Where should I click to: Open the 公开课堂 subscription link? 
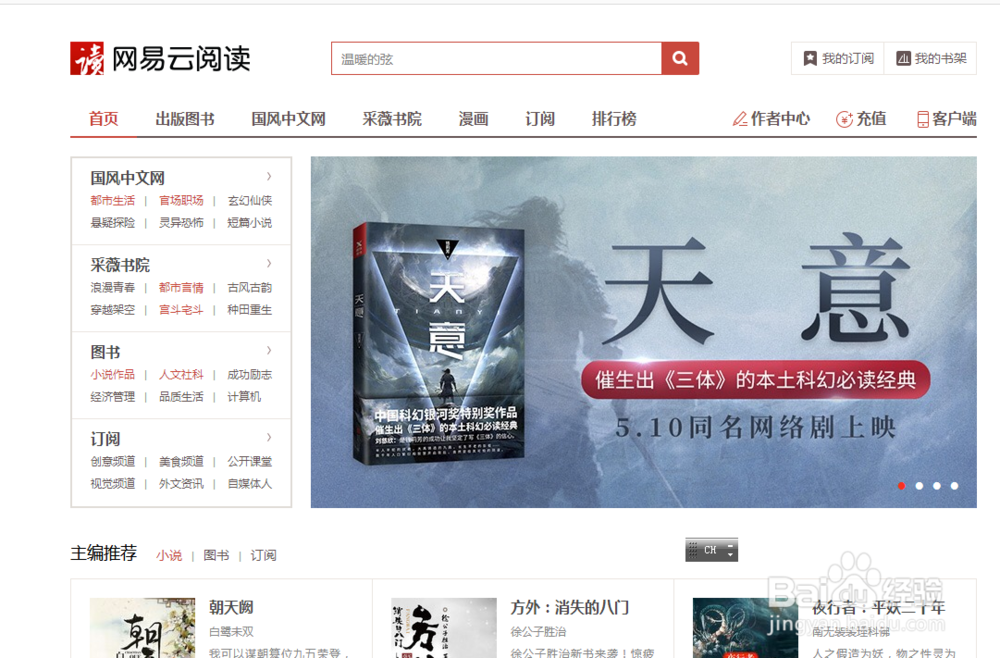[250, 462]
